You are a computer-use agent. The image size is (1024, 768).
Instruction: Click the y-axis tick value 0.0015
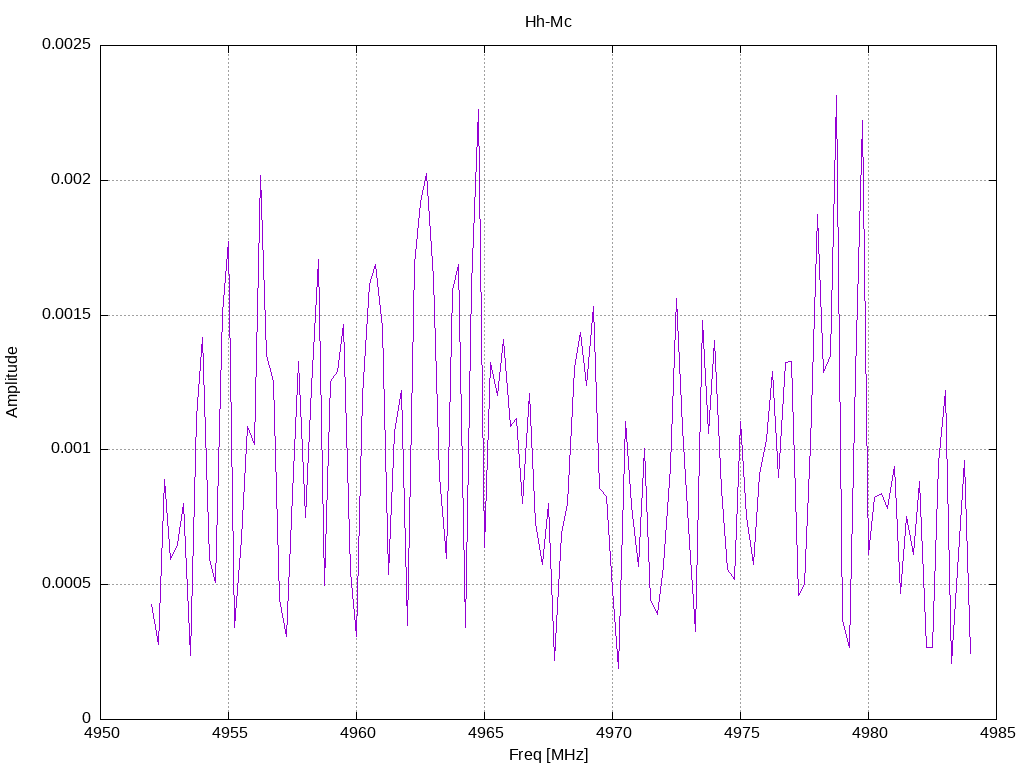66,314
